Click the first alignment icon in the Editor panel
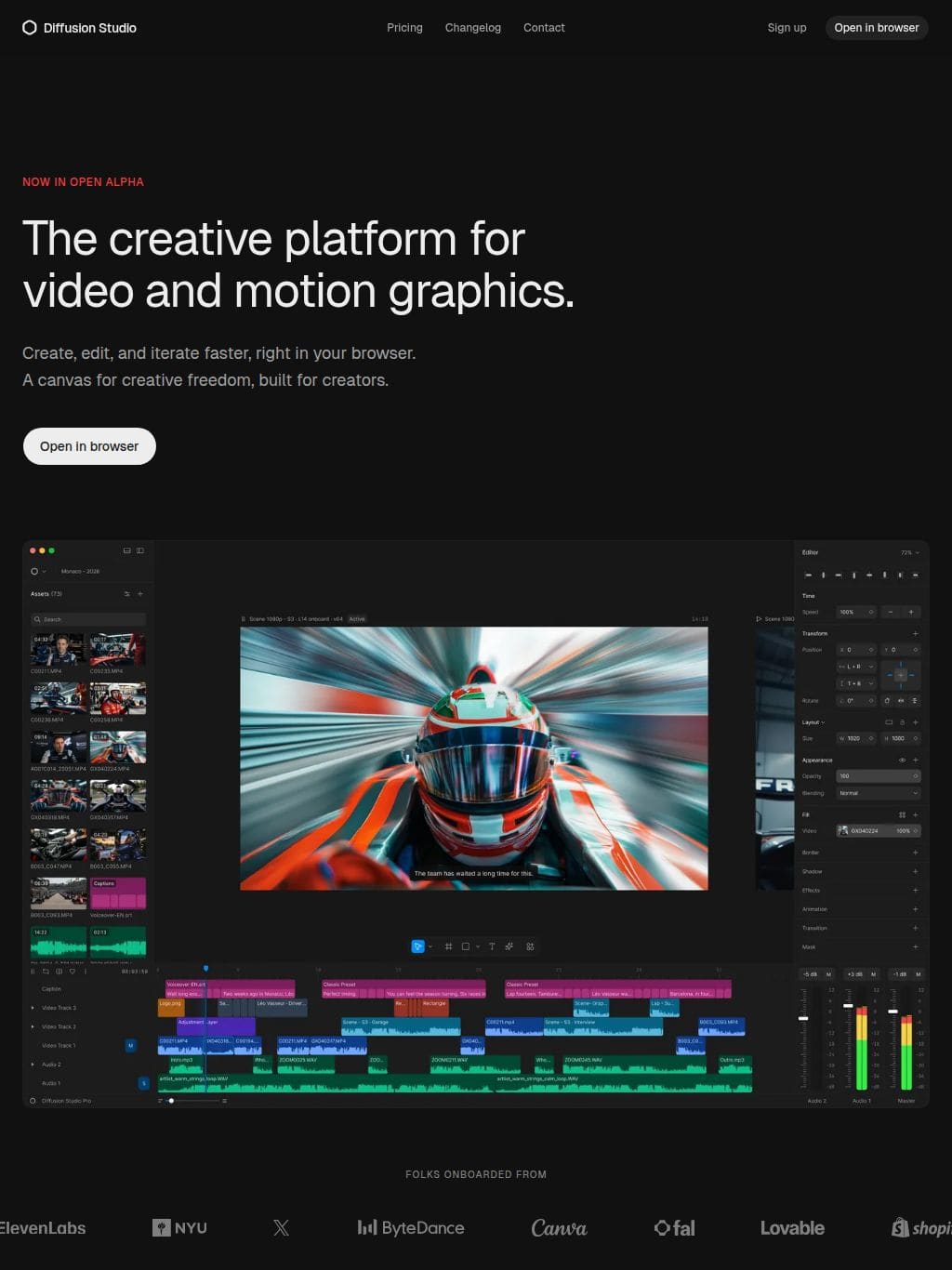The image size is (952, 1270). click(x=808, y=575)
